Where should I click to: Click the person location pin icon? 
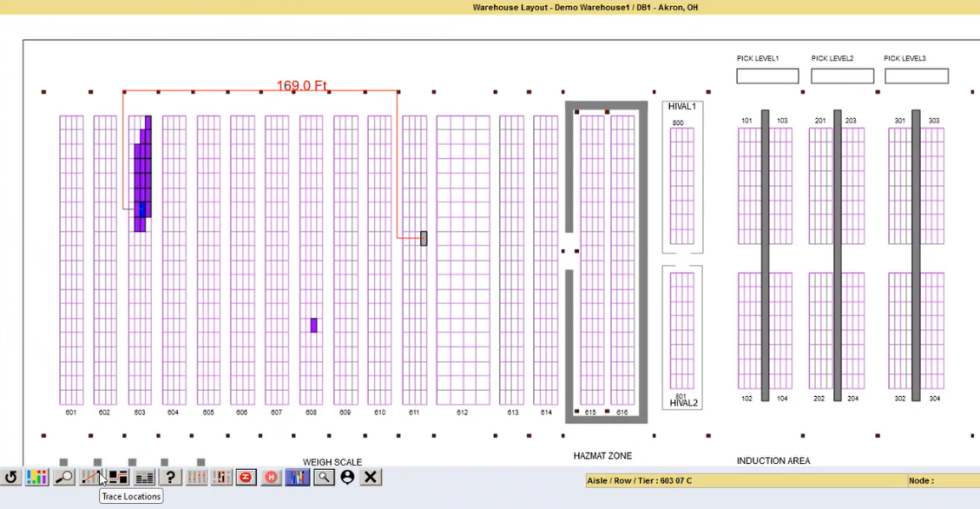(348, 477)
